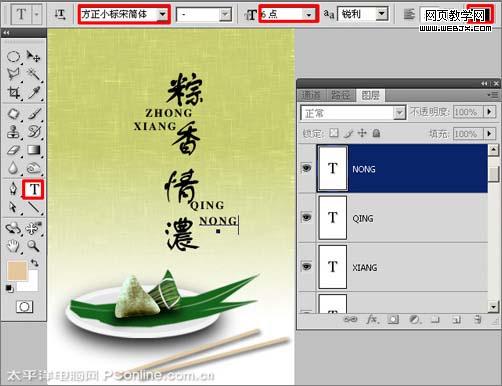
Task: Select the Elliptical Marquee tool
Action: (x=13, y=56)
